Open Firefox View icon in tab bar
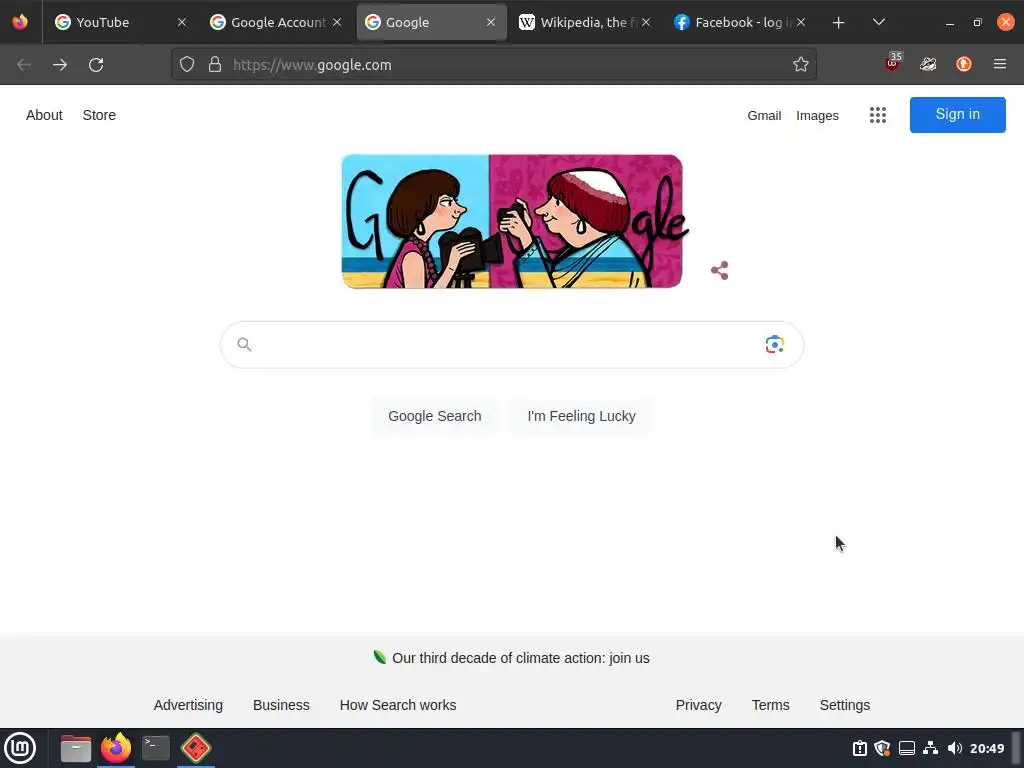The height and width of the screenshot is (768, 1024). point(20,22)
